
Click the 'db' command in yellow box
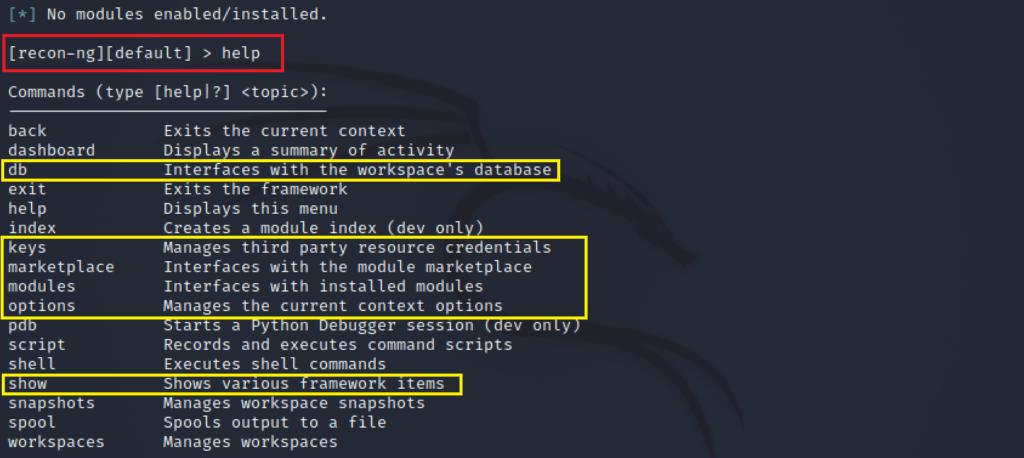(x=18, y=170)
